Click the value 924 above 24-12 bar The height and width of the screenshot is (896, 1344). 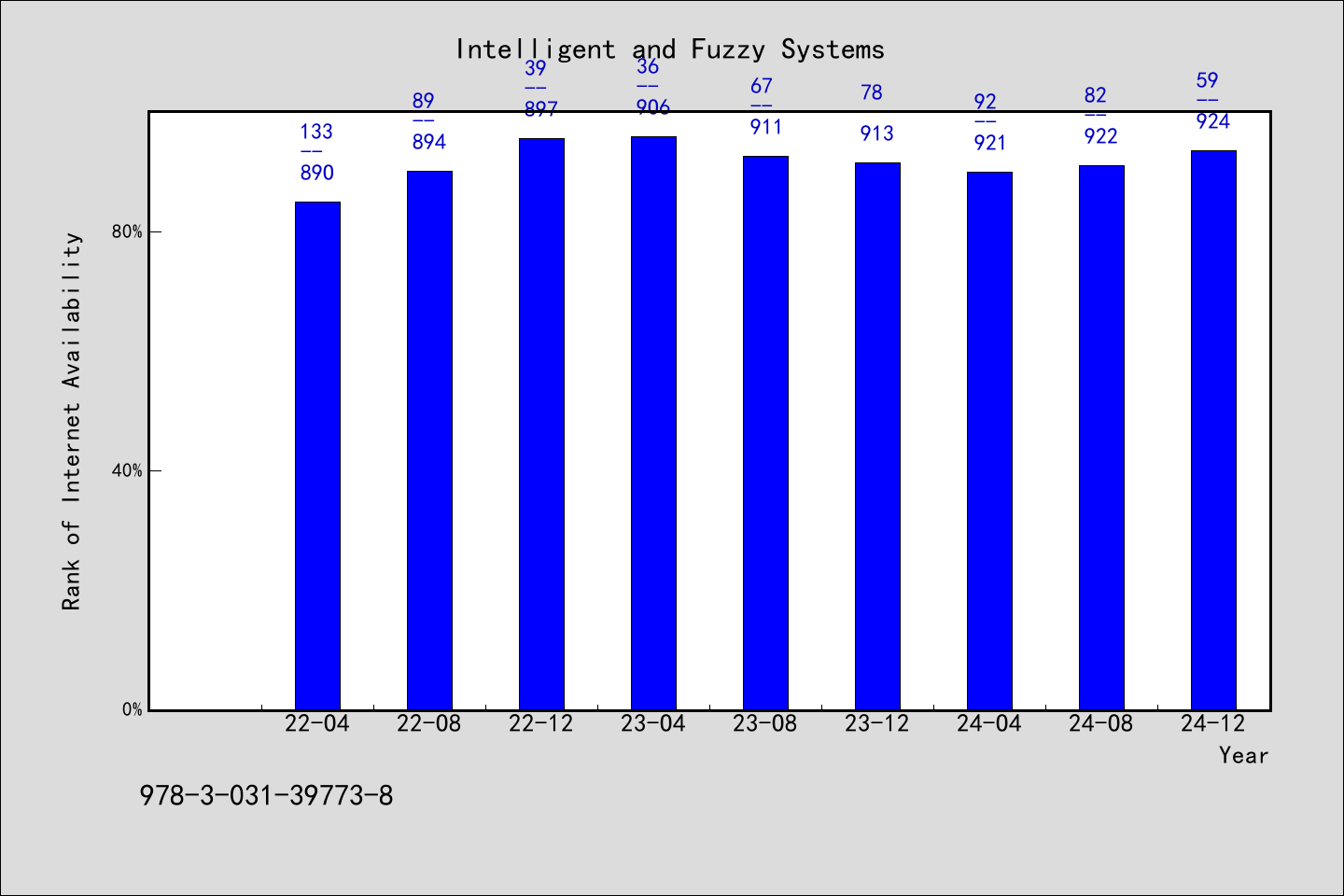pos(1213,121)
